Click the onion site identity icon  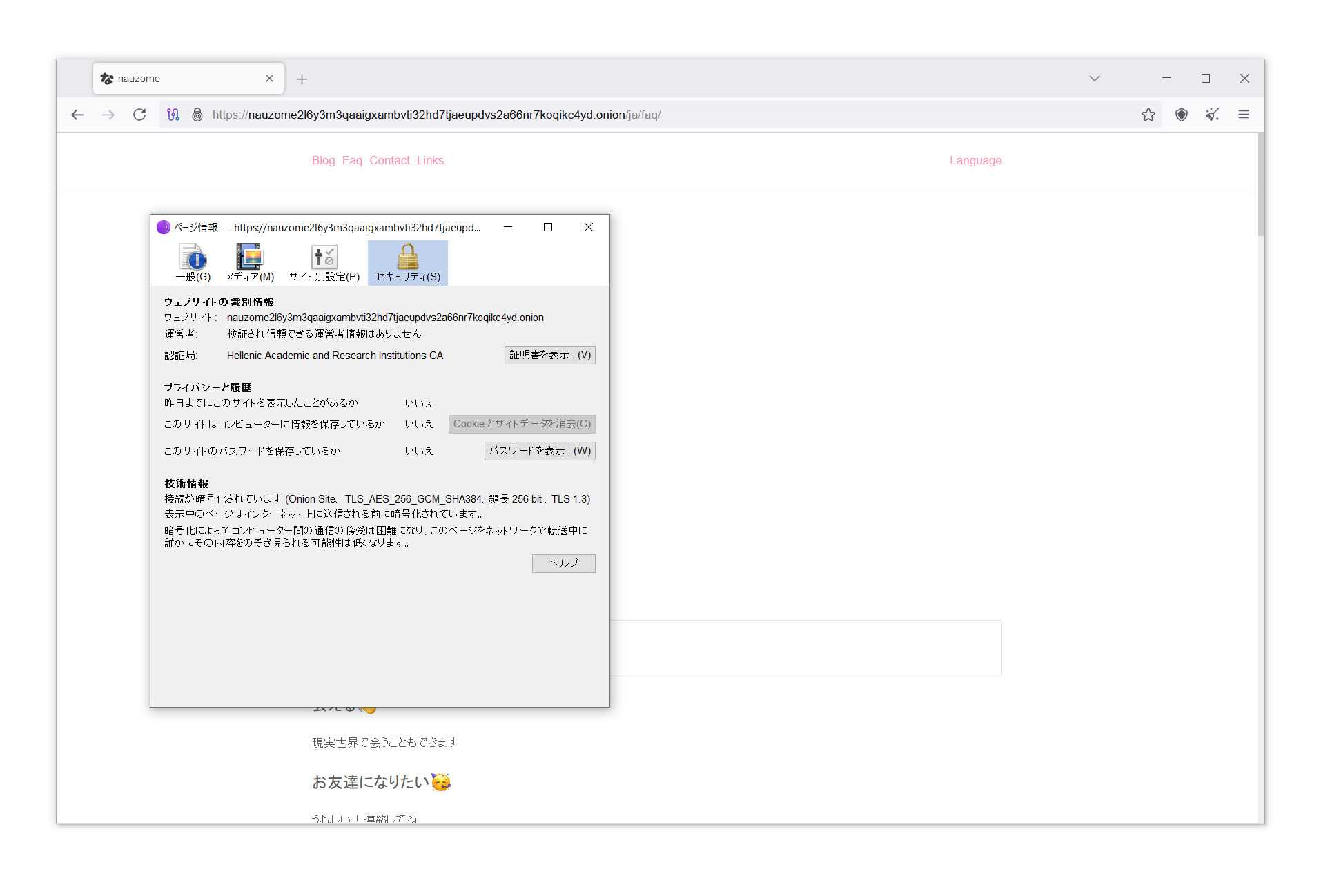click(197, 115)
